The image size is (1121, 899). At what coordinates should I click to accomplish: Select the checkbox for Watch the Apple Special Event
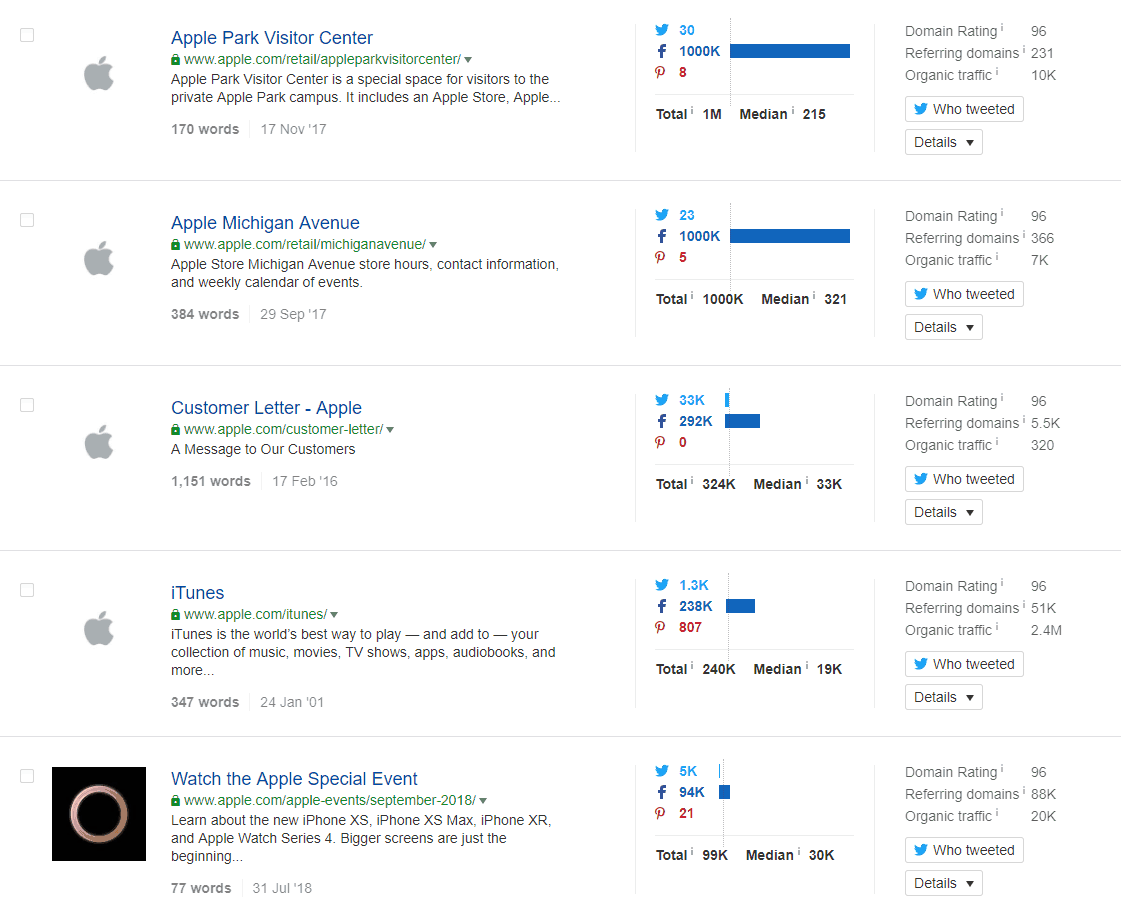pyautogui.click(x=27, y=776)
